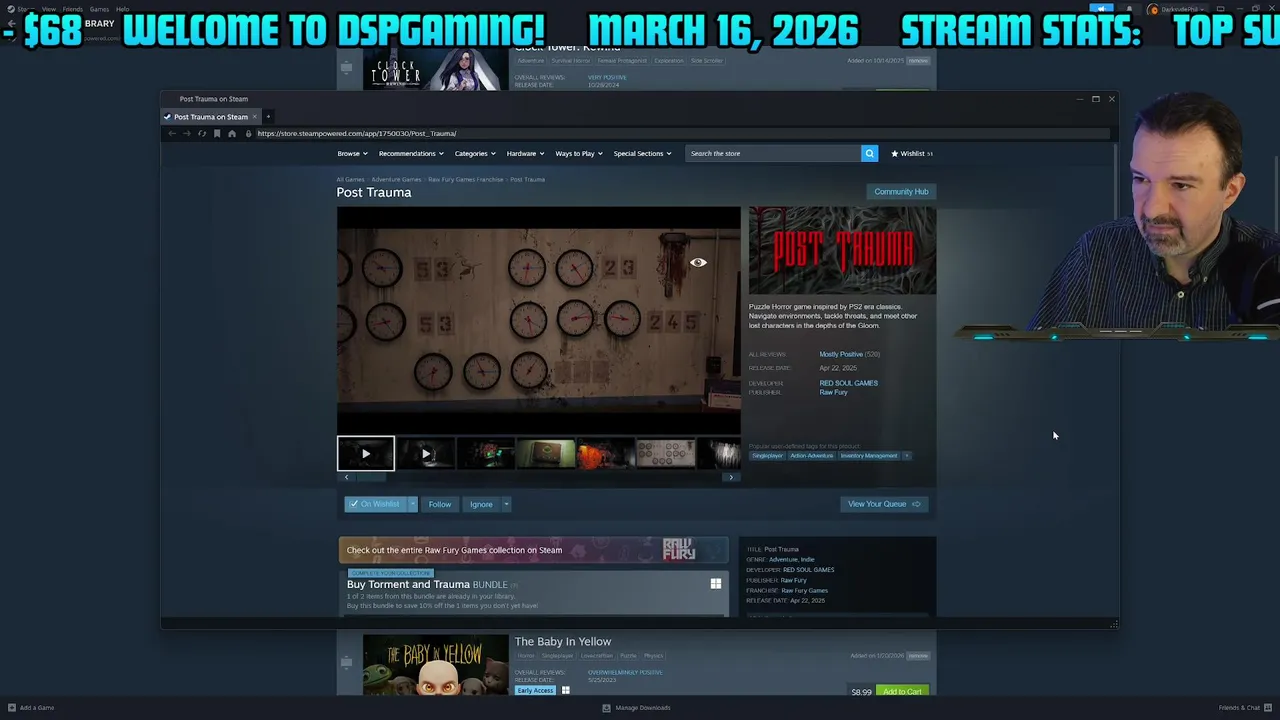Select the Action-Adventure tag
The width and height of the screenshot is (1280, 720).
click(811, 456)
